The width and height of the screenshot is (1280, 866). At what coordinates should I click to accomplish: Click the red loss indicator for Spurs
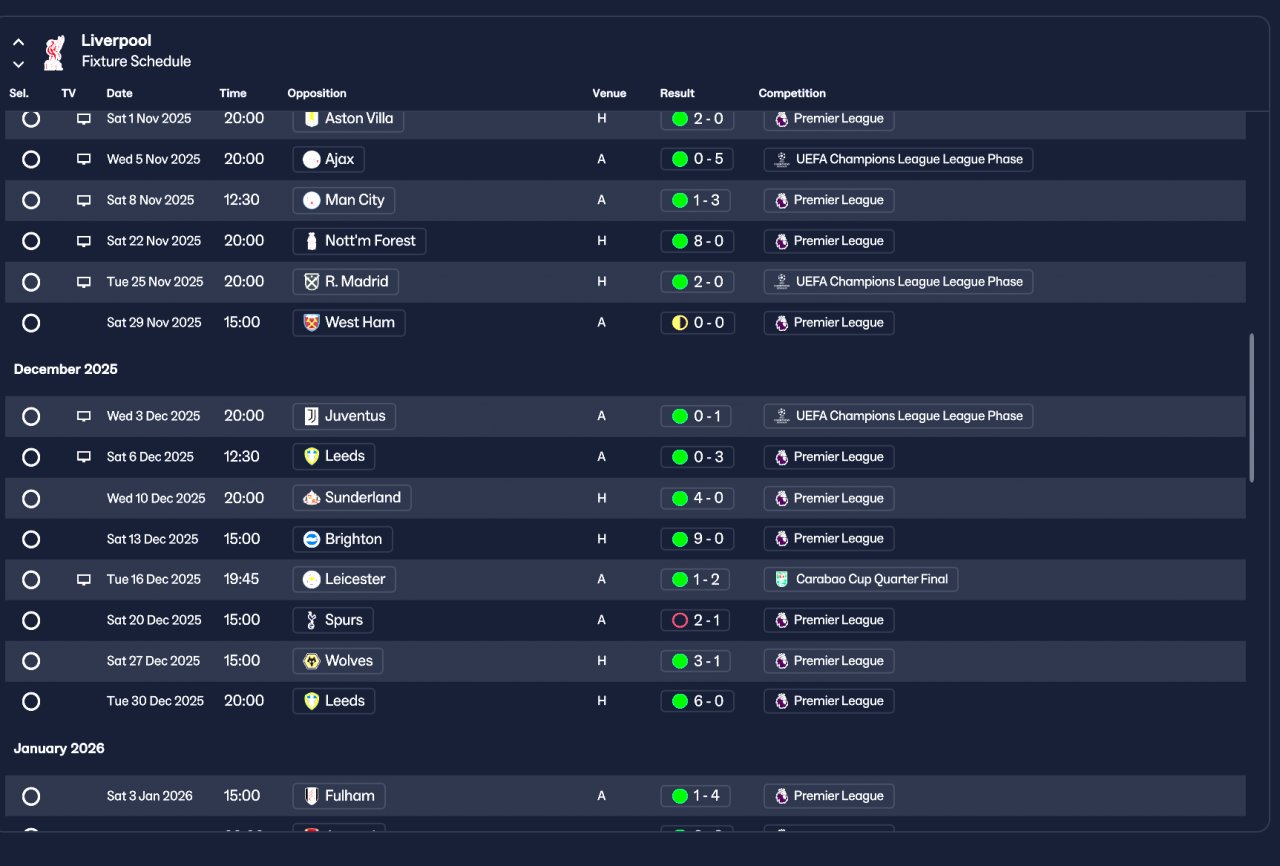click(680, 620)
